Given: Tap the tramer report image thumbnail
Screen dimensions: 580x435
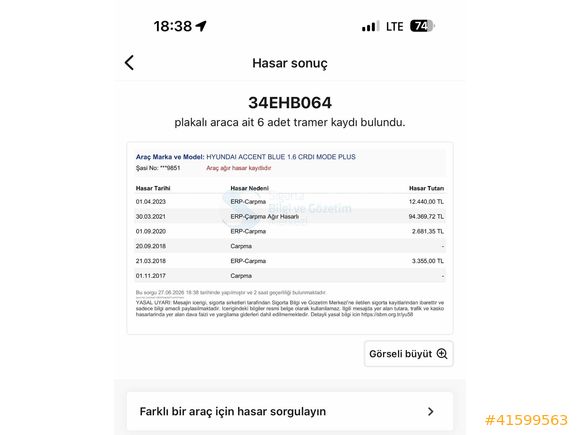Looking at the screenshot, I should [290, 238].
